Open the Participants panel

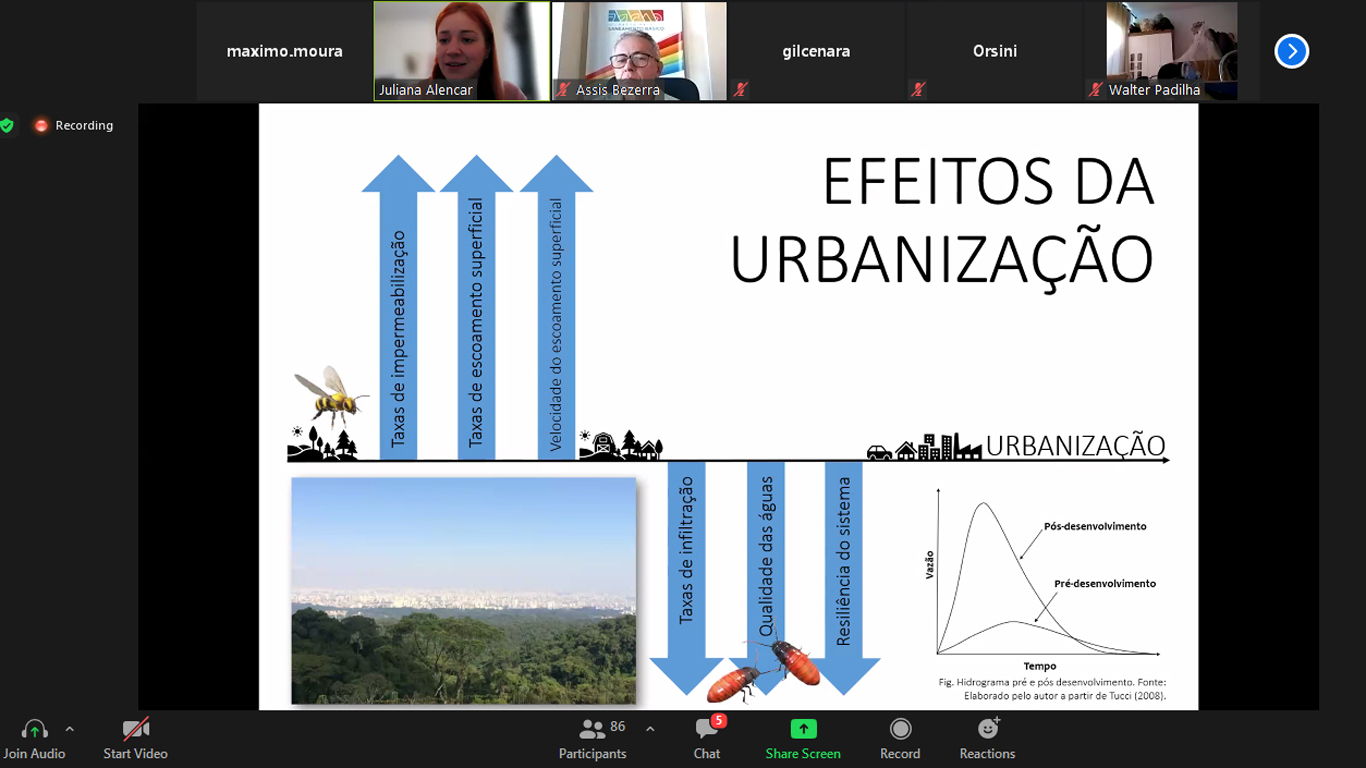point(593,730)
